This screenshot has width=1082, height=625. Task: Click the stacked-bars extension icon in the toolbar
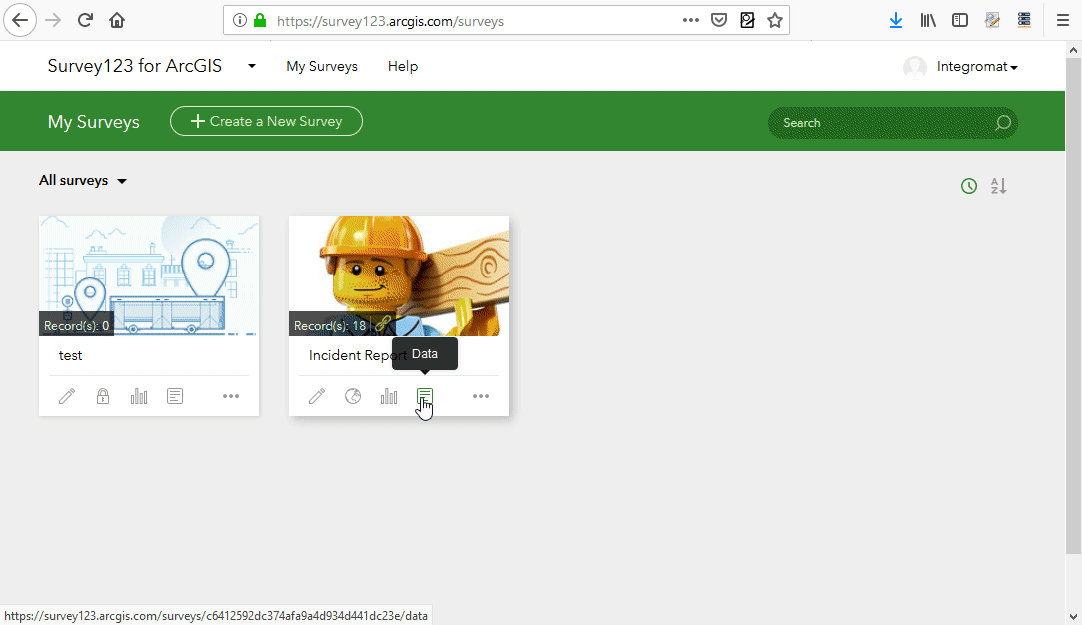coord(1024,21)
